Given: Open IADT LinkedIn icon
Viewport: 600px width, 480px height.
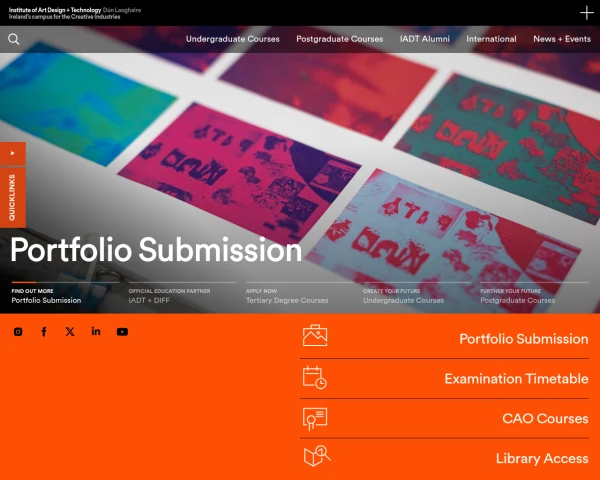Looking at the screenshot, I should (96, 331).
